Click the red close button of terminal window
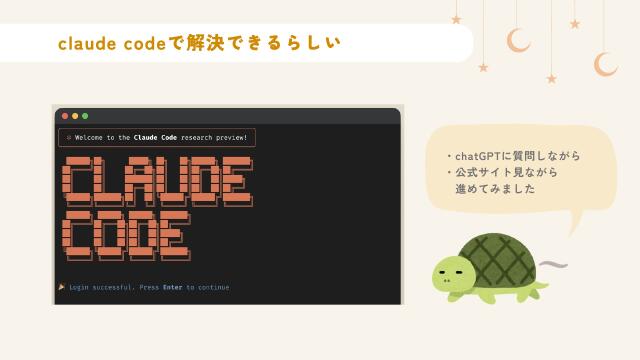Viewport: 640px width, 360px height. point(65,116)
